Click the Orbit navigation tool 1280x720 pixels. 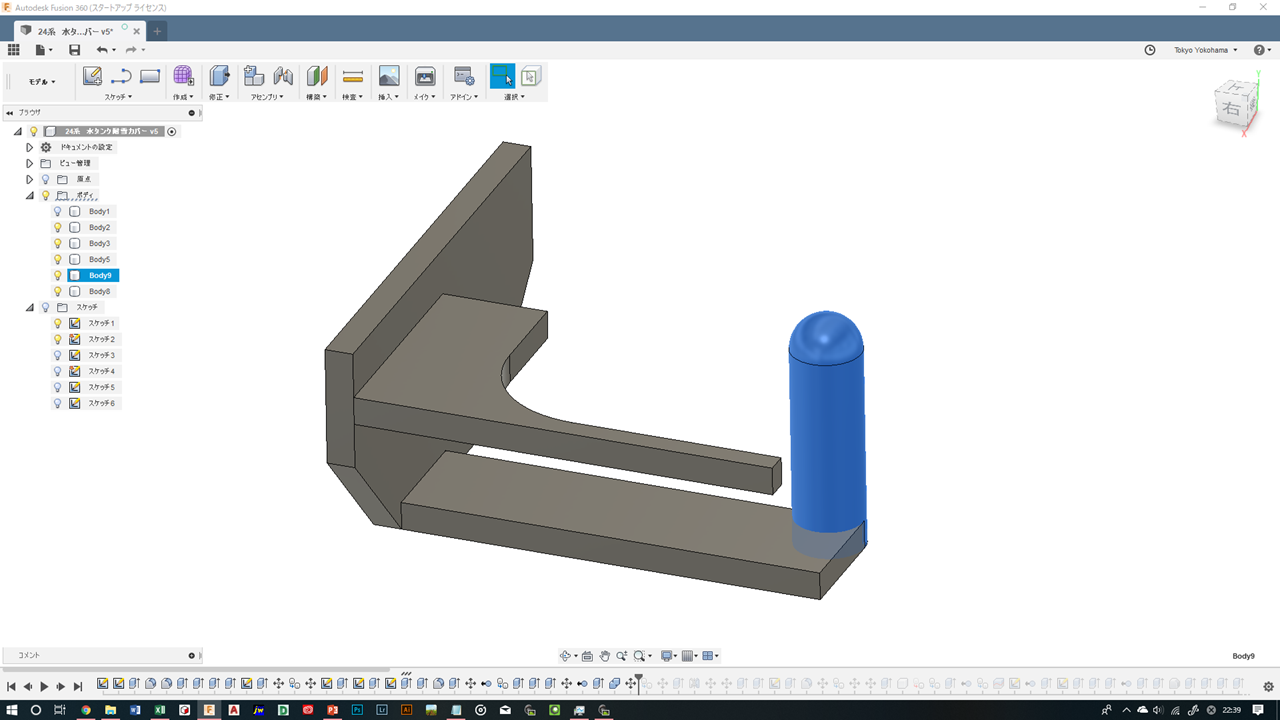pos(565,656)
